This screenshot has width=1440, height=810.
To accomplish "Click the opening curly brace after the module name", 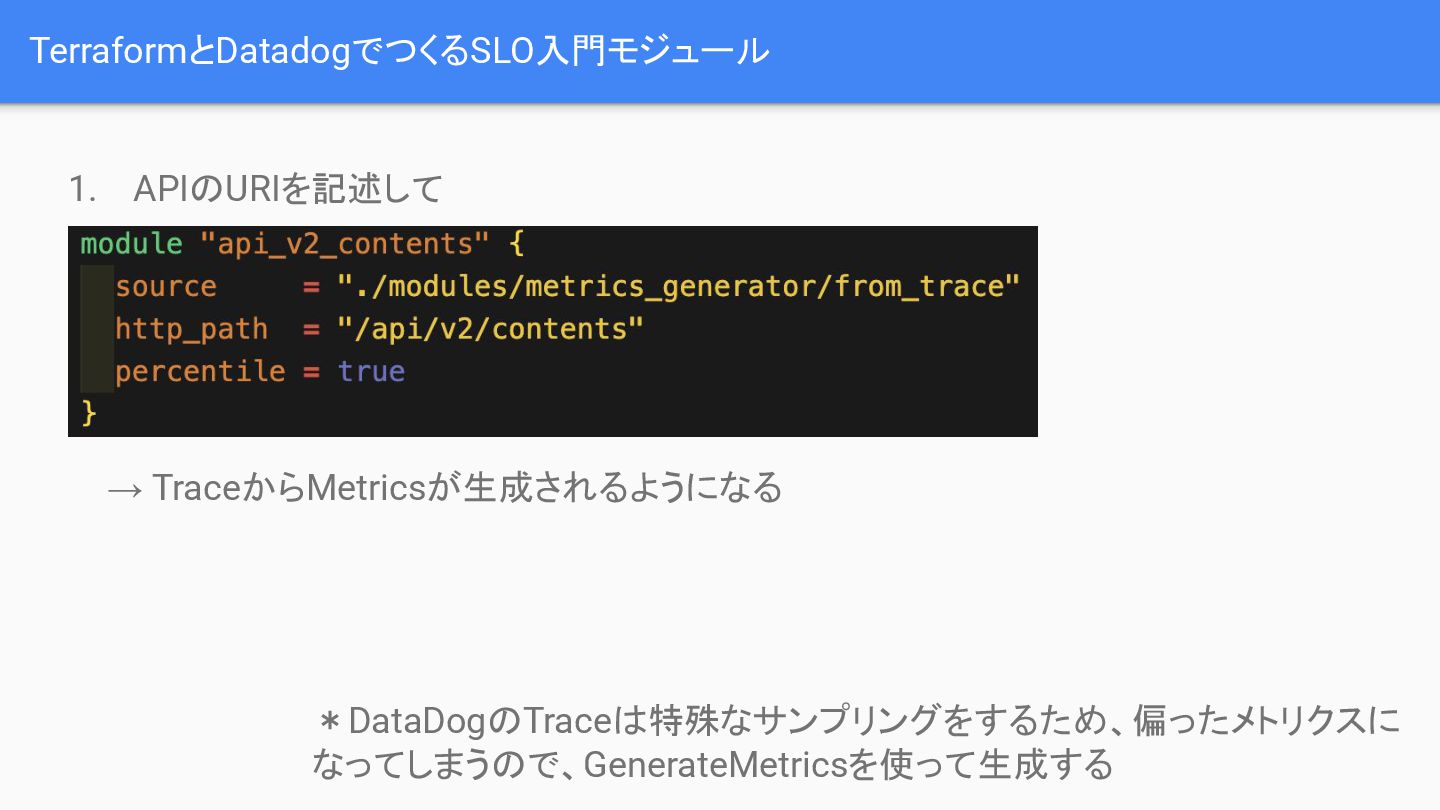I will [x=516, y=244].
